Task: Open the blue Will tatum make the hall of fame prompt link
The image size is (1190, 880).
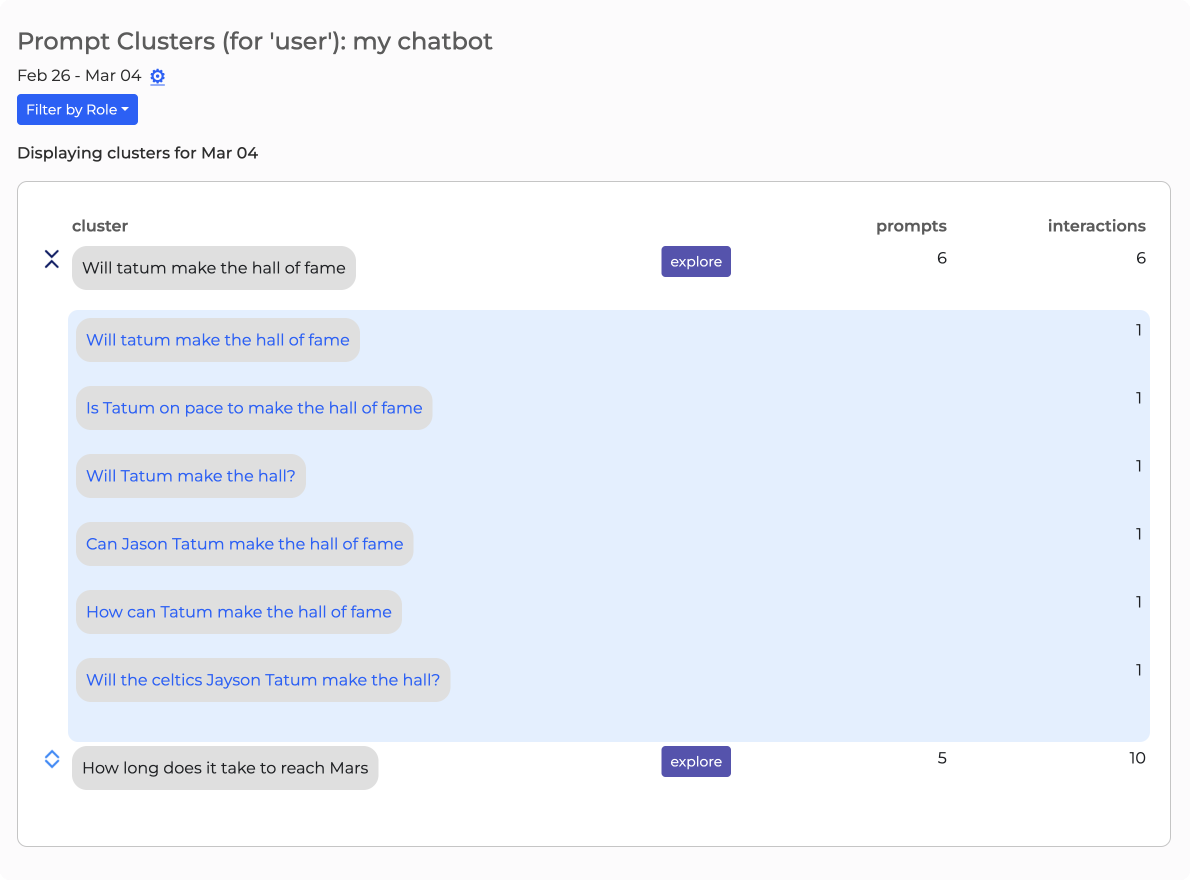Action: point(217,340)
